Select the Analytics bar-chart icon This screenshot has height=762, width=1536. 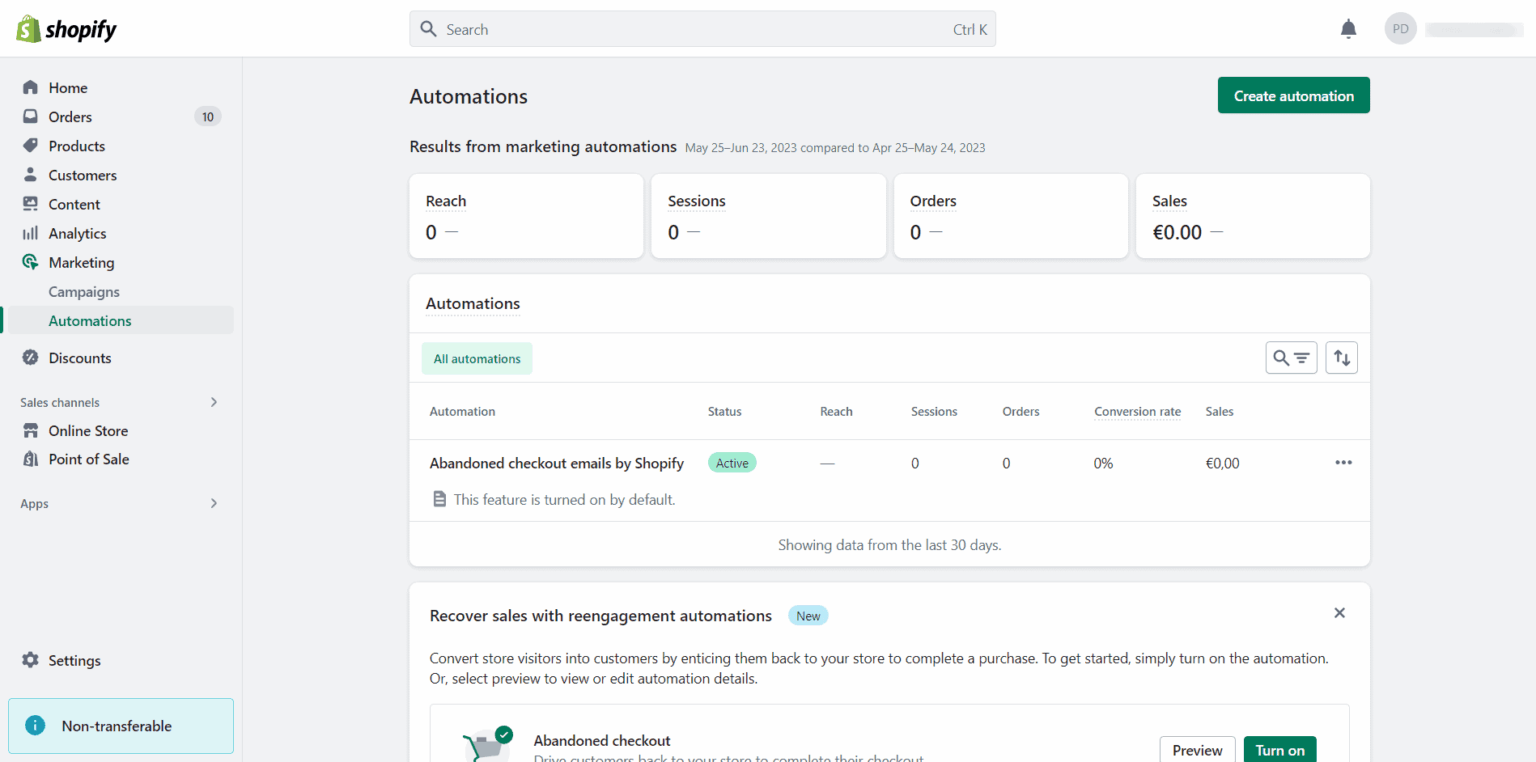(30, 233)
